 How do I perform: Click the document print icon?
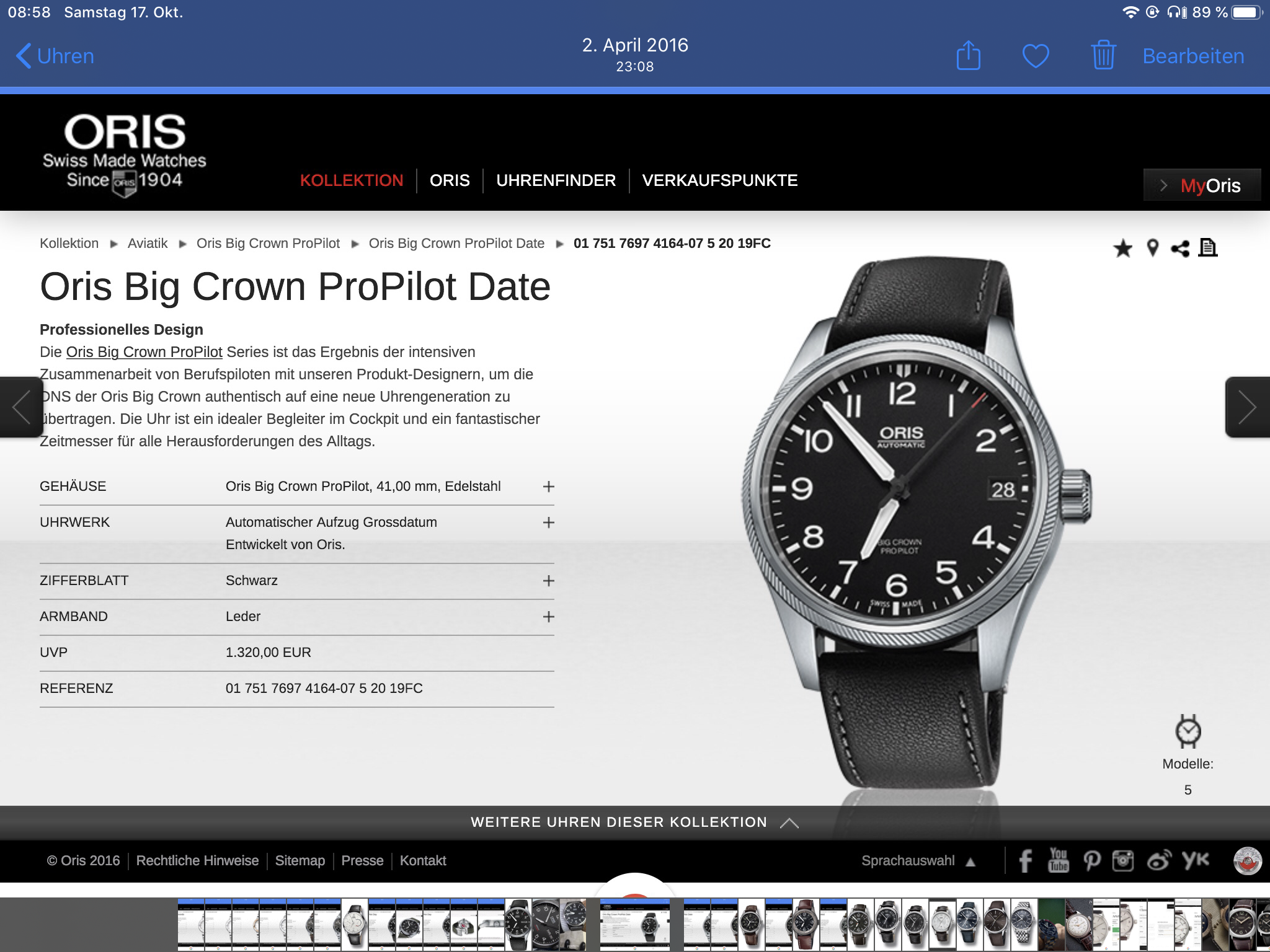point(1207,247)
